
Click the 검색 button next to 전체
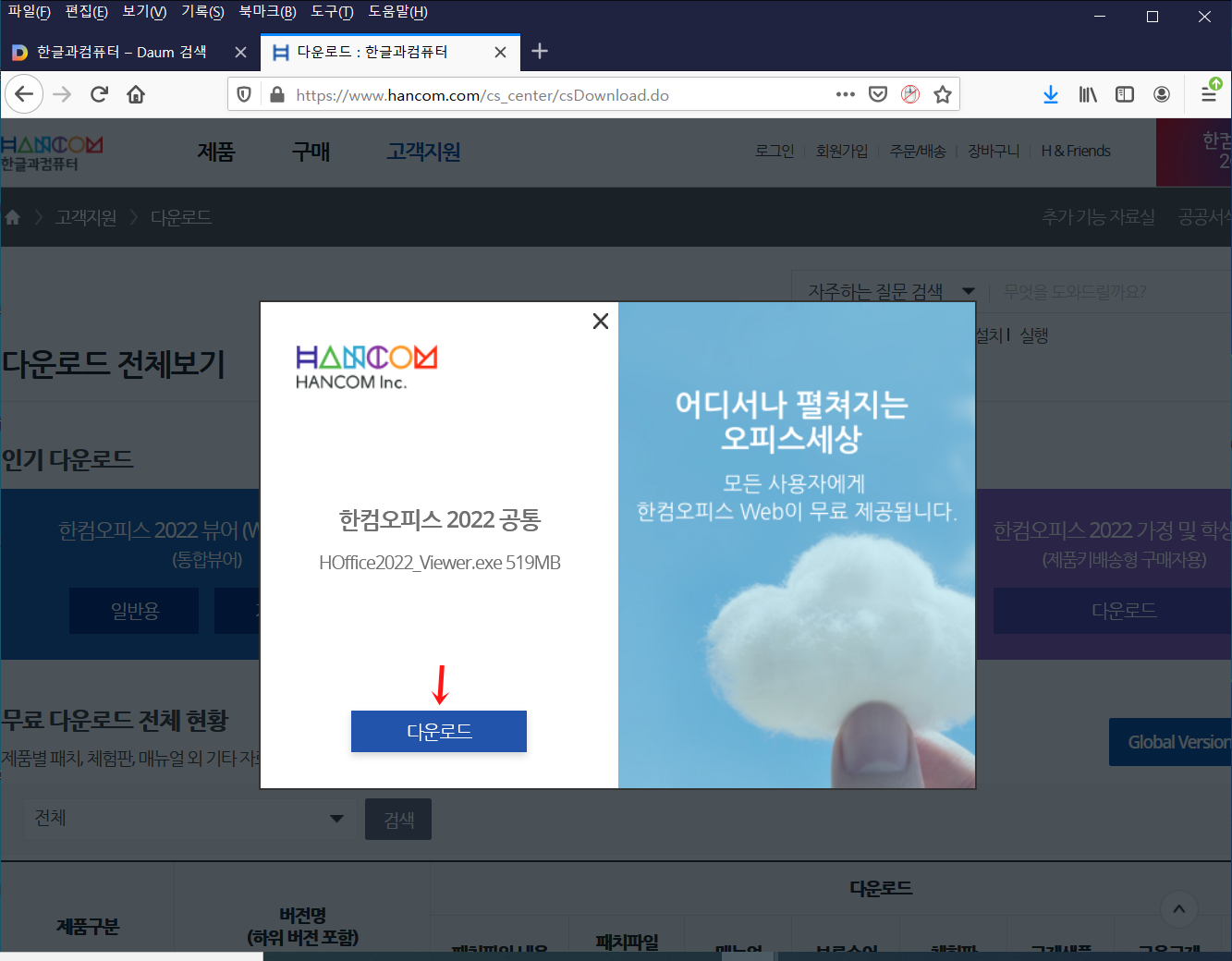point(398,820)
